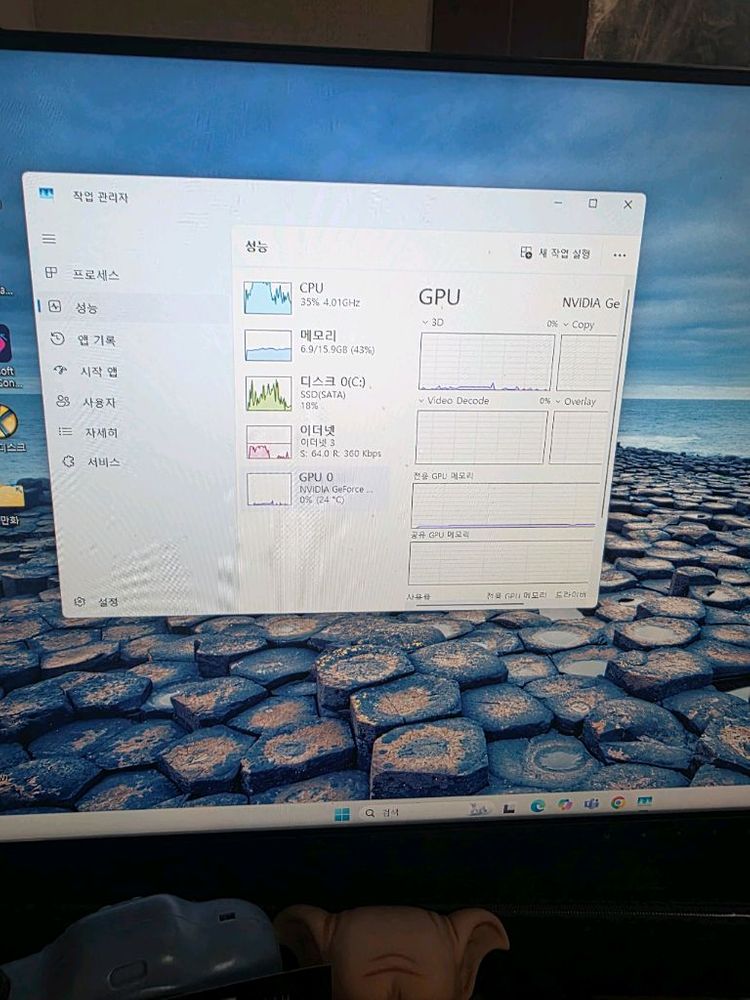Go to 시작 앱 (Startup apps)
Screen dimensions: 750x1000
click(x=98, y=371)
